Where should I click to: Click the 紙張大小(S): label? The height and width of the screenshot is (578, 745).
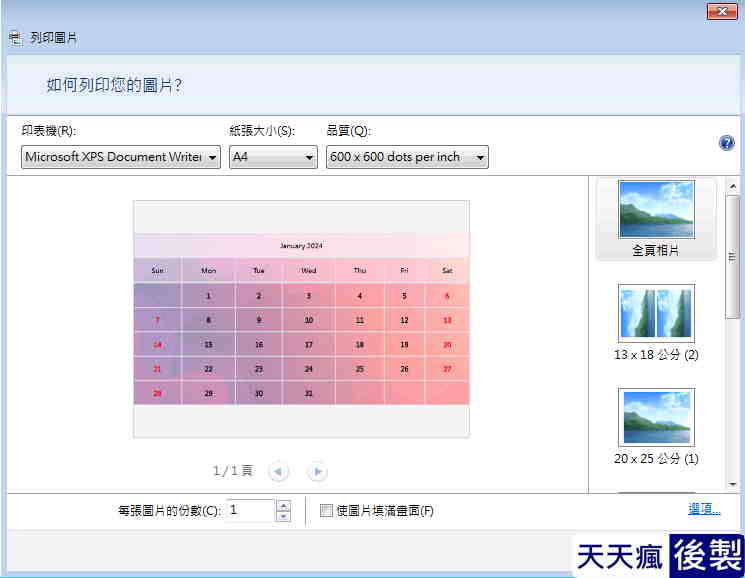click(262, 131)
